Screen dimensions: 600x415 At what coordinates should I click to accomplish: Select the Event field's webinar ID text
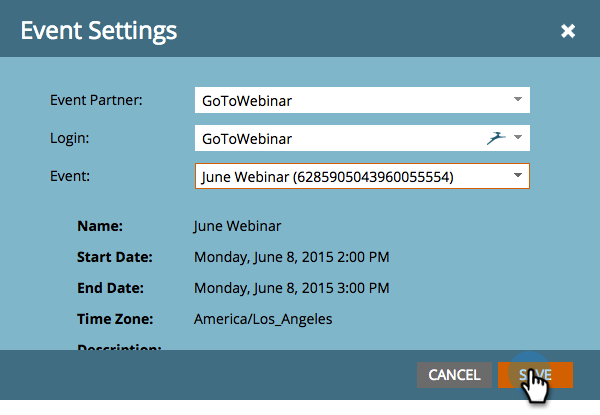coord(373,177)
